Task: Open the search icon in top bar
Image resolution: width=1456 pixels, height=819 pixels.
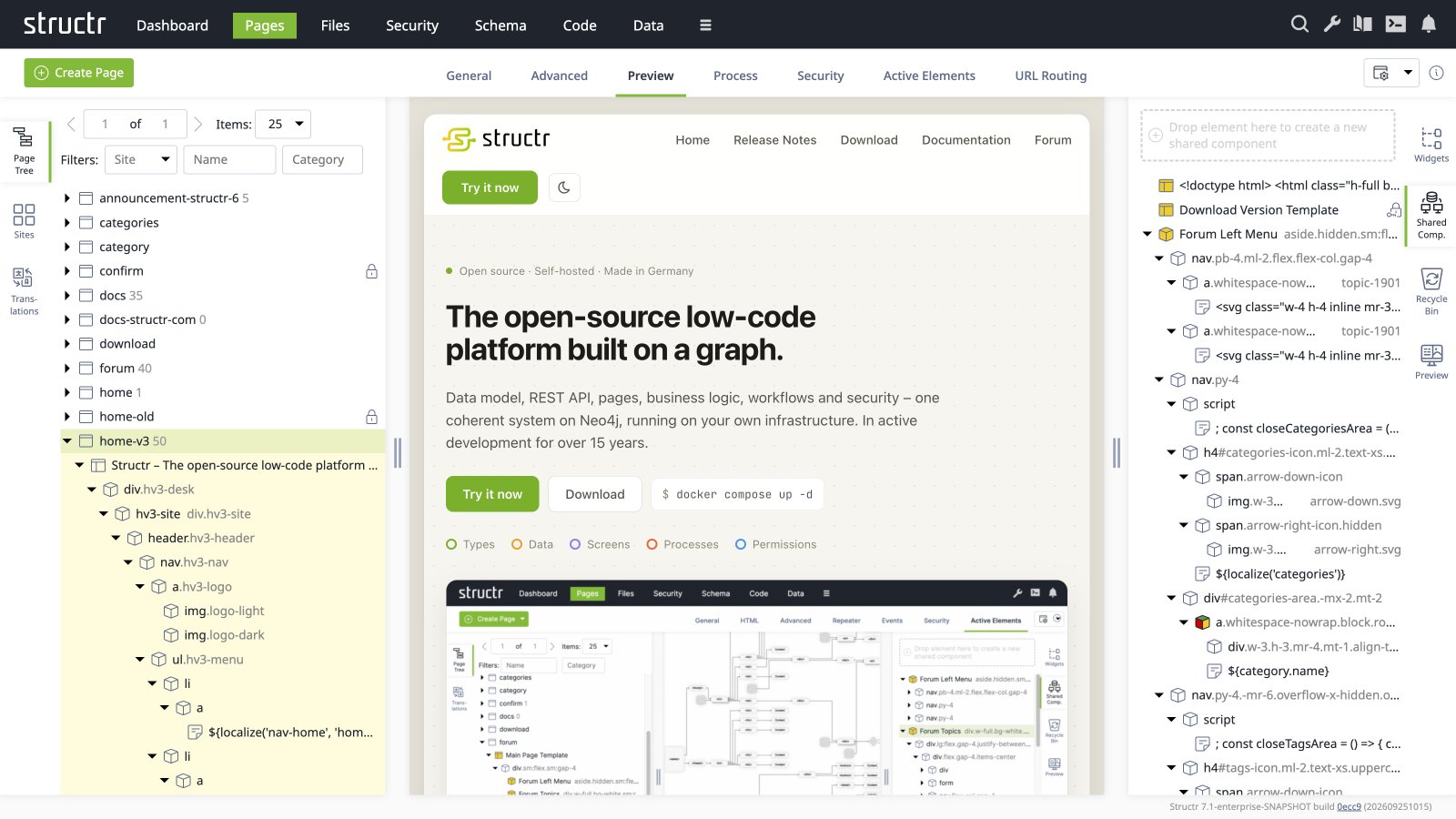Action: tap(1299, 25)
